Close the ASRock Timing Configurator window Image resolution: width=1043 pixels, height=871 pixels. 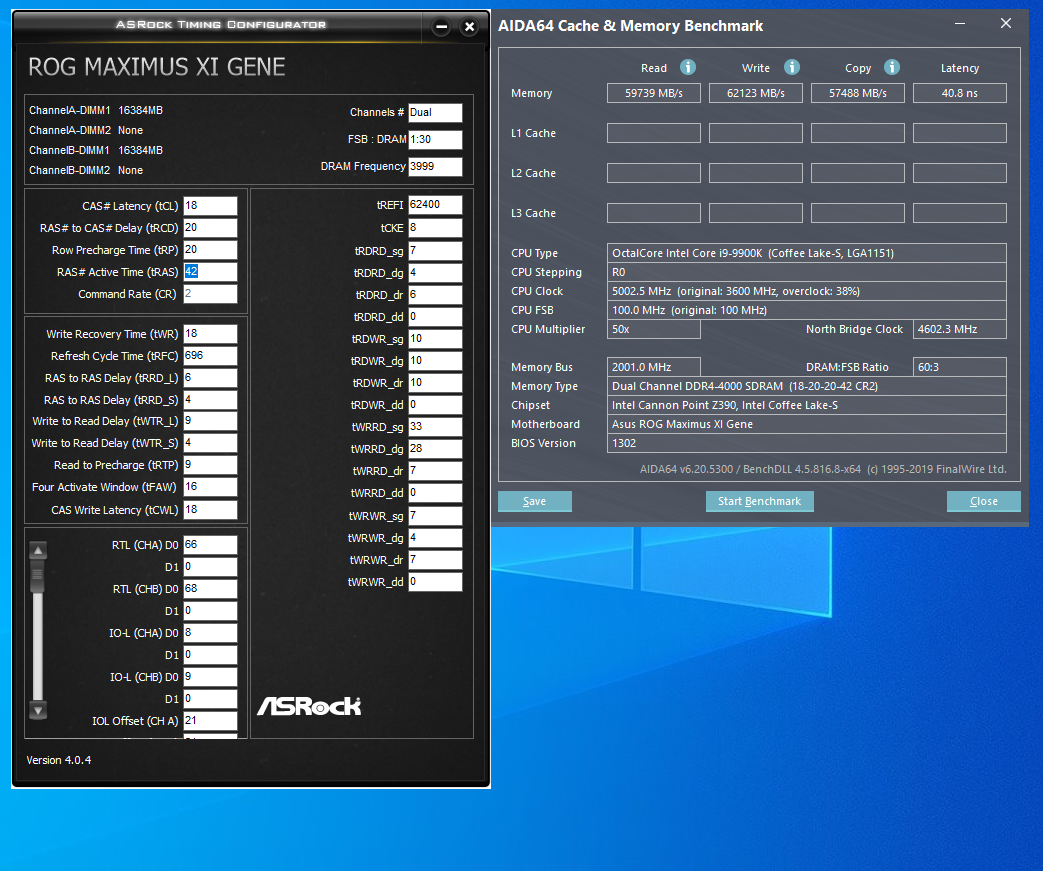[x=470, y=27]
